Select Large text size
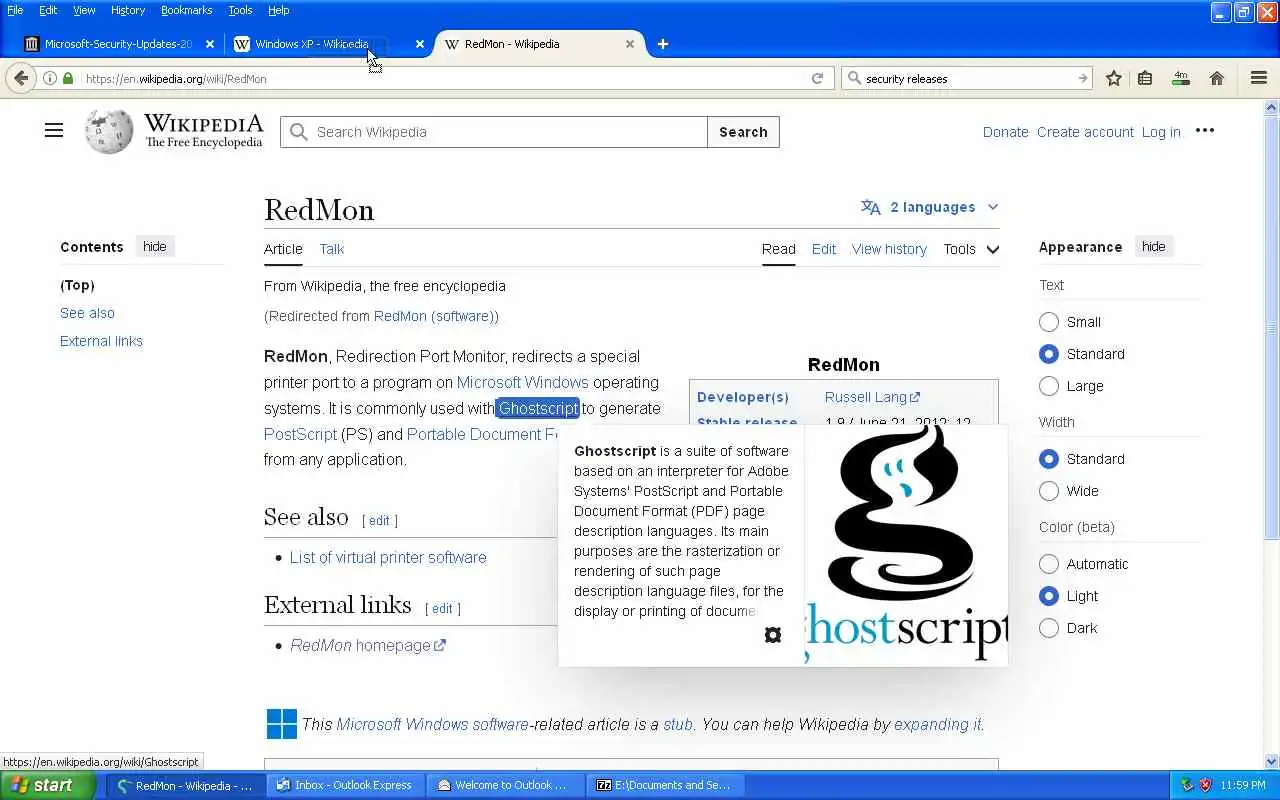The image size is (1280, 800). 1049,386
